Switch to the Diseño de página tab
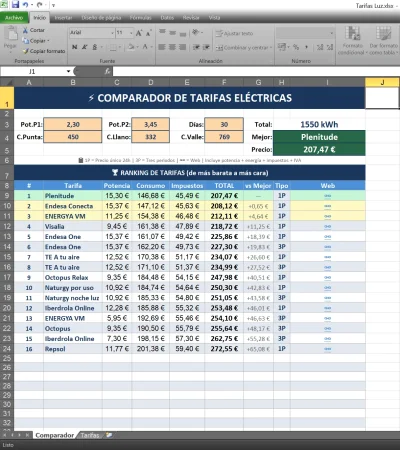 [x=101, y=18]
